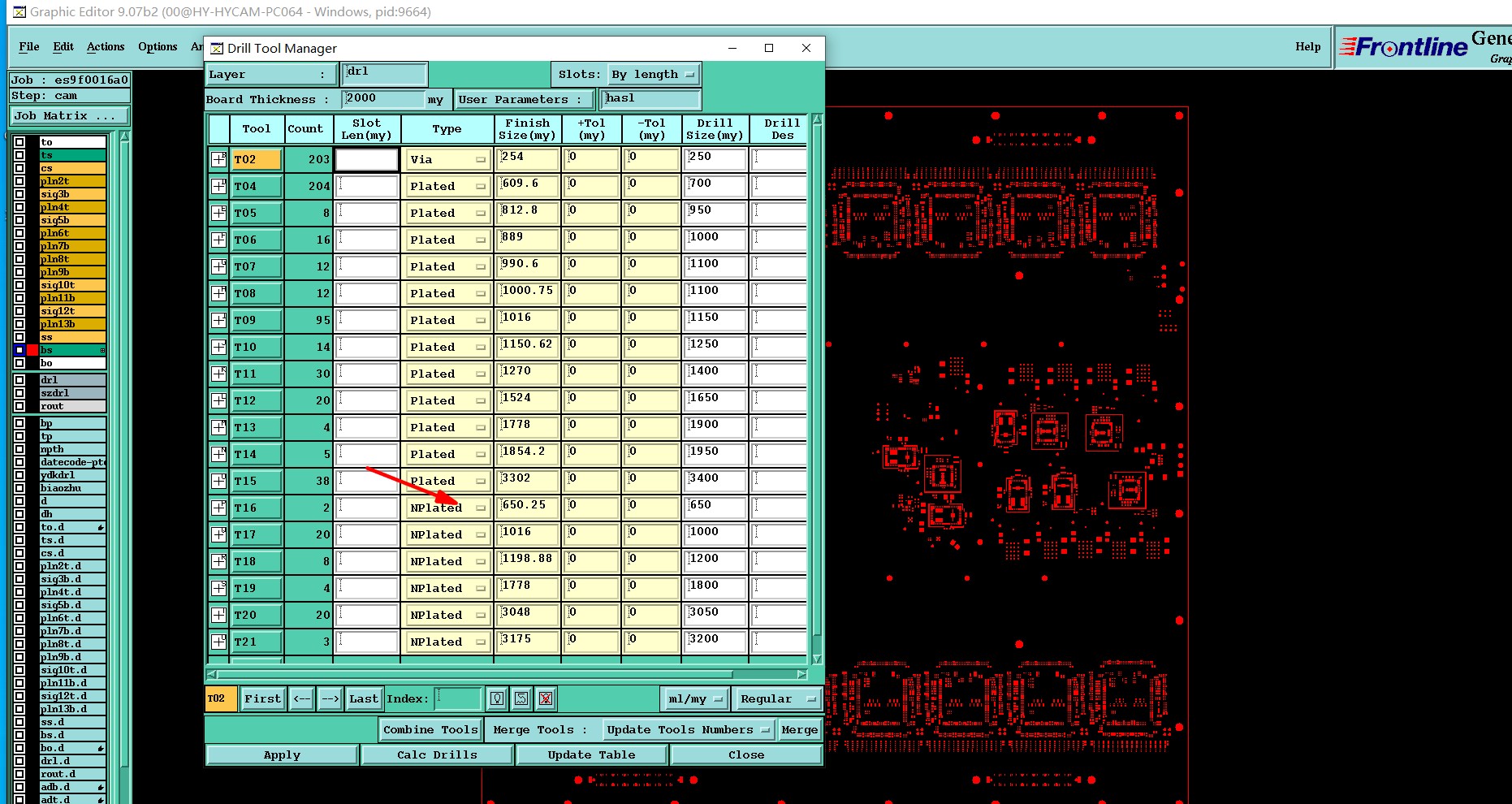Viewport: 1512px width, 804px height.
Task: Toggle the checkbox for layer 'drl'
Action: tap(19, 380)
